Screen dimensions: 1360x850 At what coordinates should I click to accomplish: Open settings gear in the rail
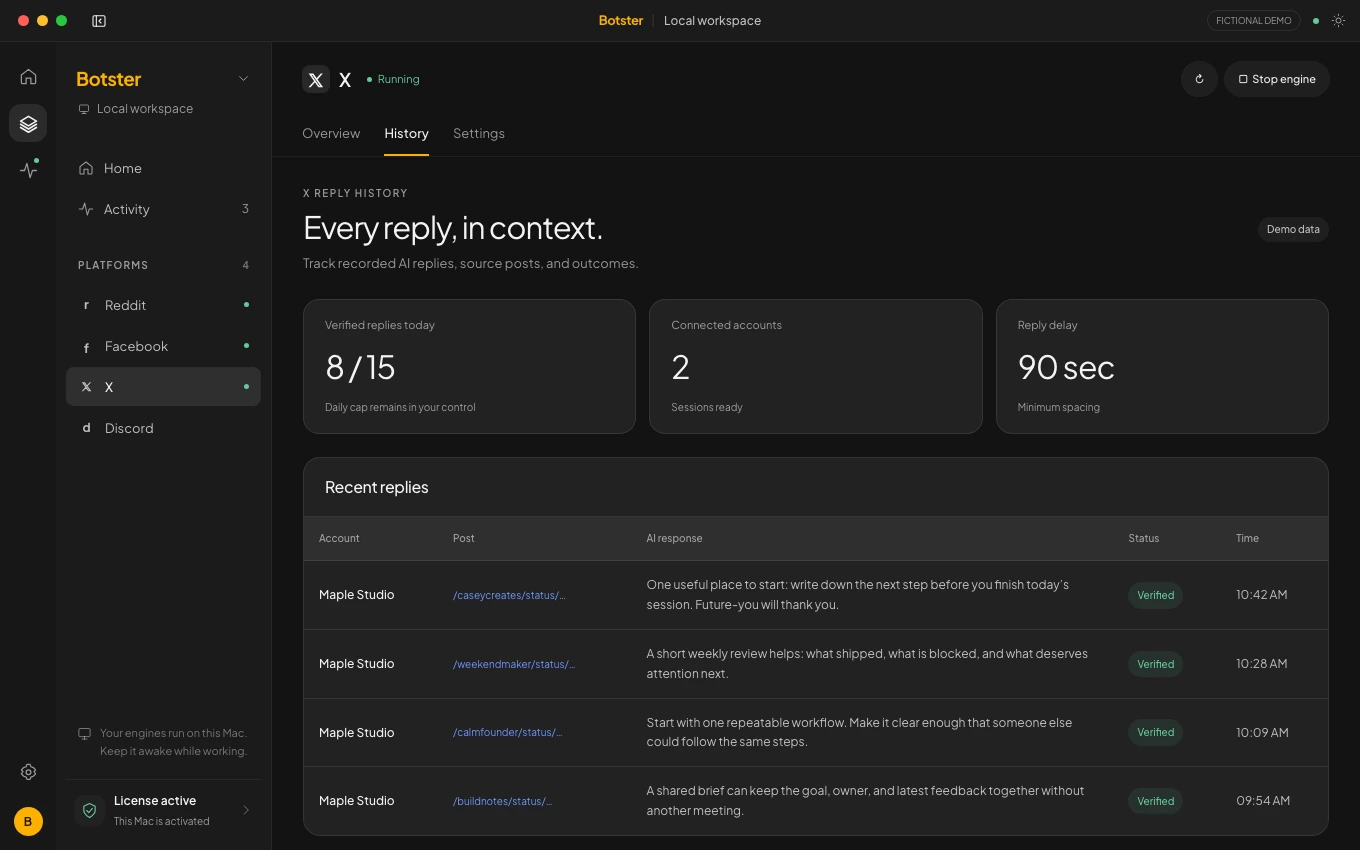click(x=28, y=772)
